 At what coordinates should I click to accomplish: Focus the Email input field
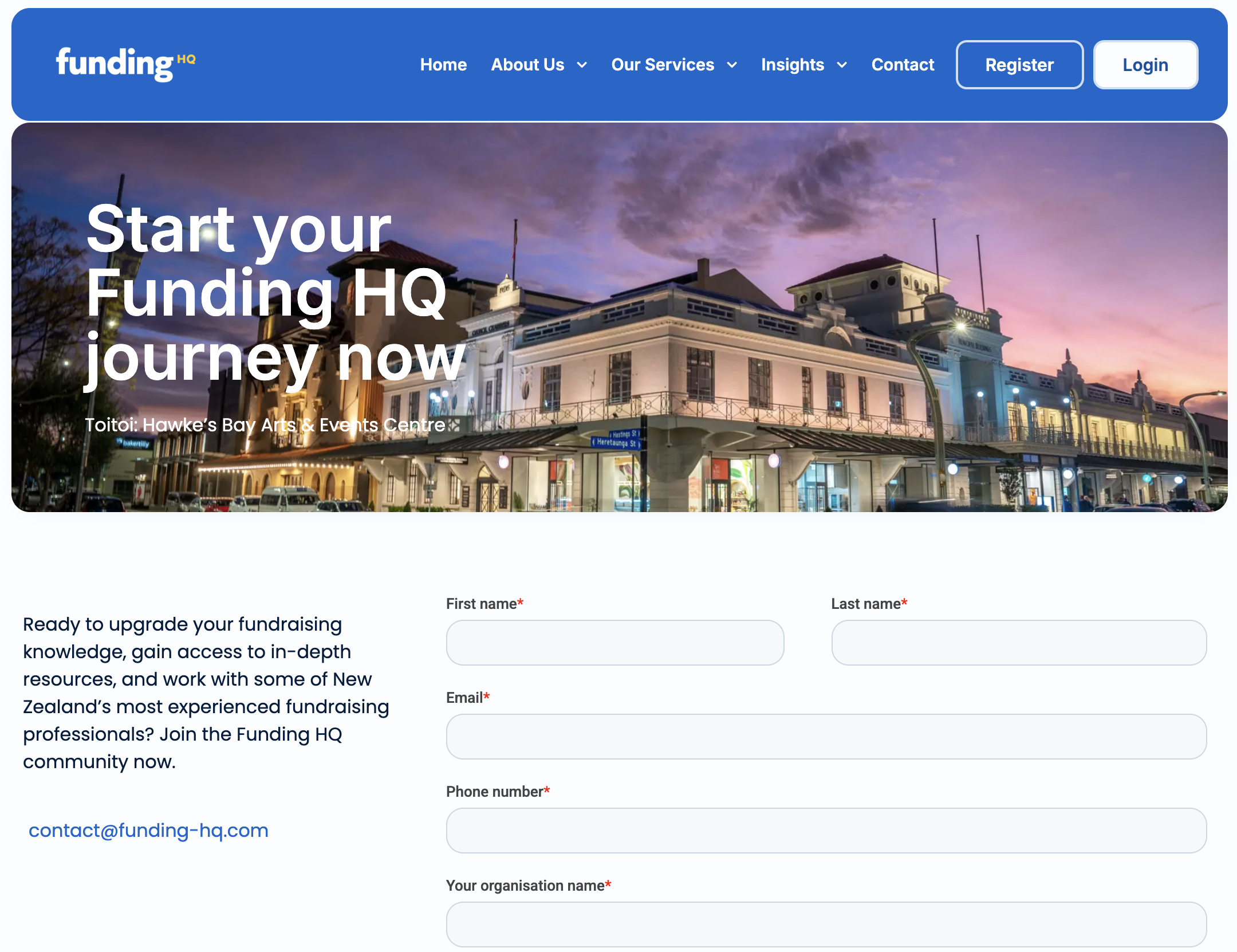pyautogui.click(x=826, y=737)
